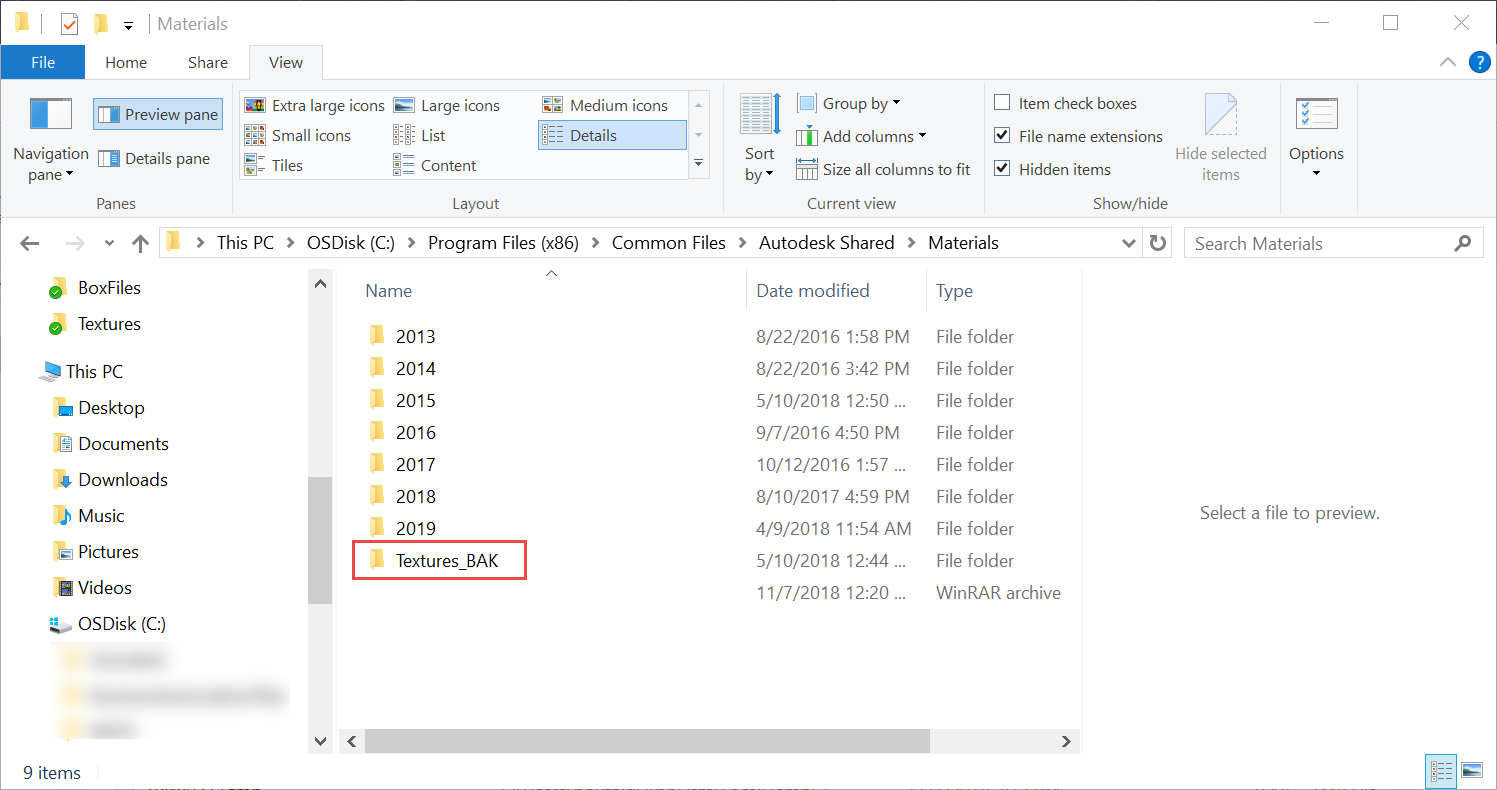The image size is (1497, 790).
Task: Click Autodesk Shared breadcrumb
Action: pos(827,243)
